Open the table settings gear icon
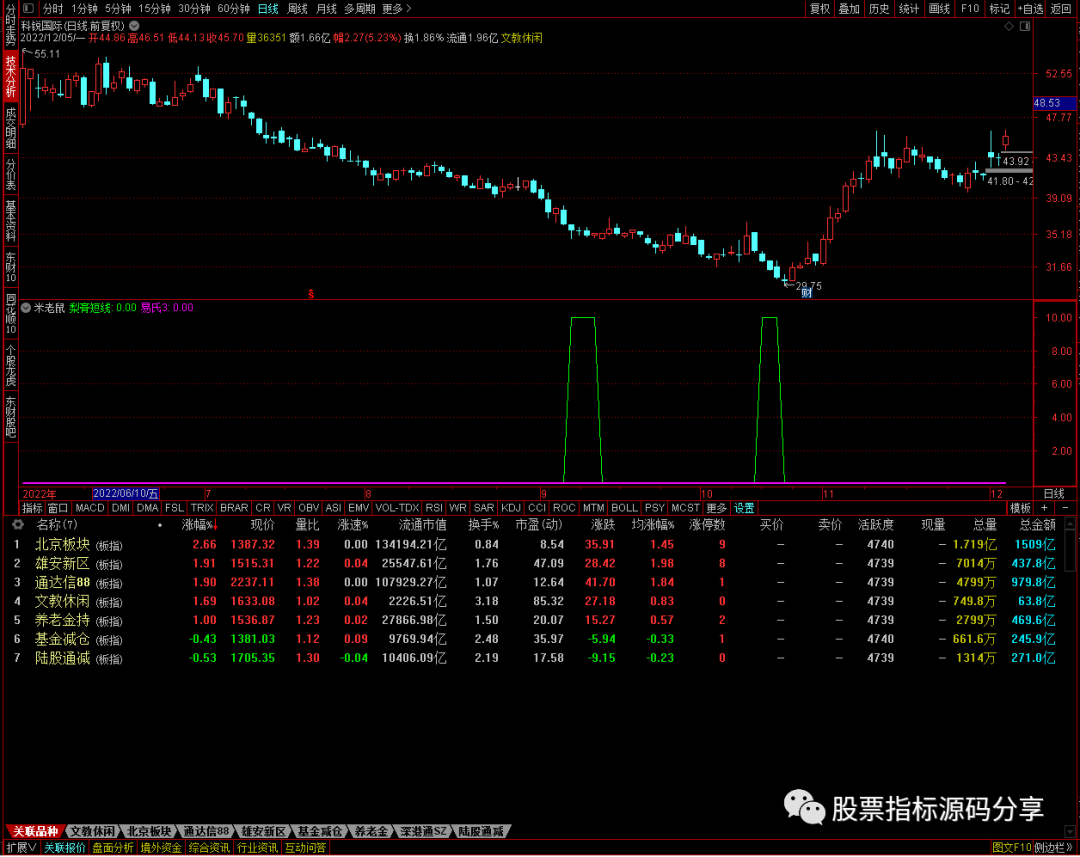 pos(18,525)
